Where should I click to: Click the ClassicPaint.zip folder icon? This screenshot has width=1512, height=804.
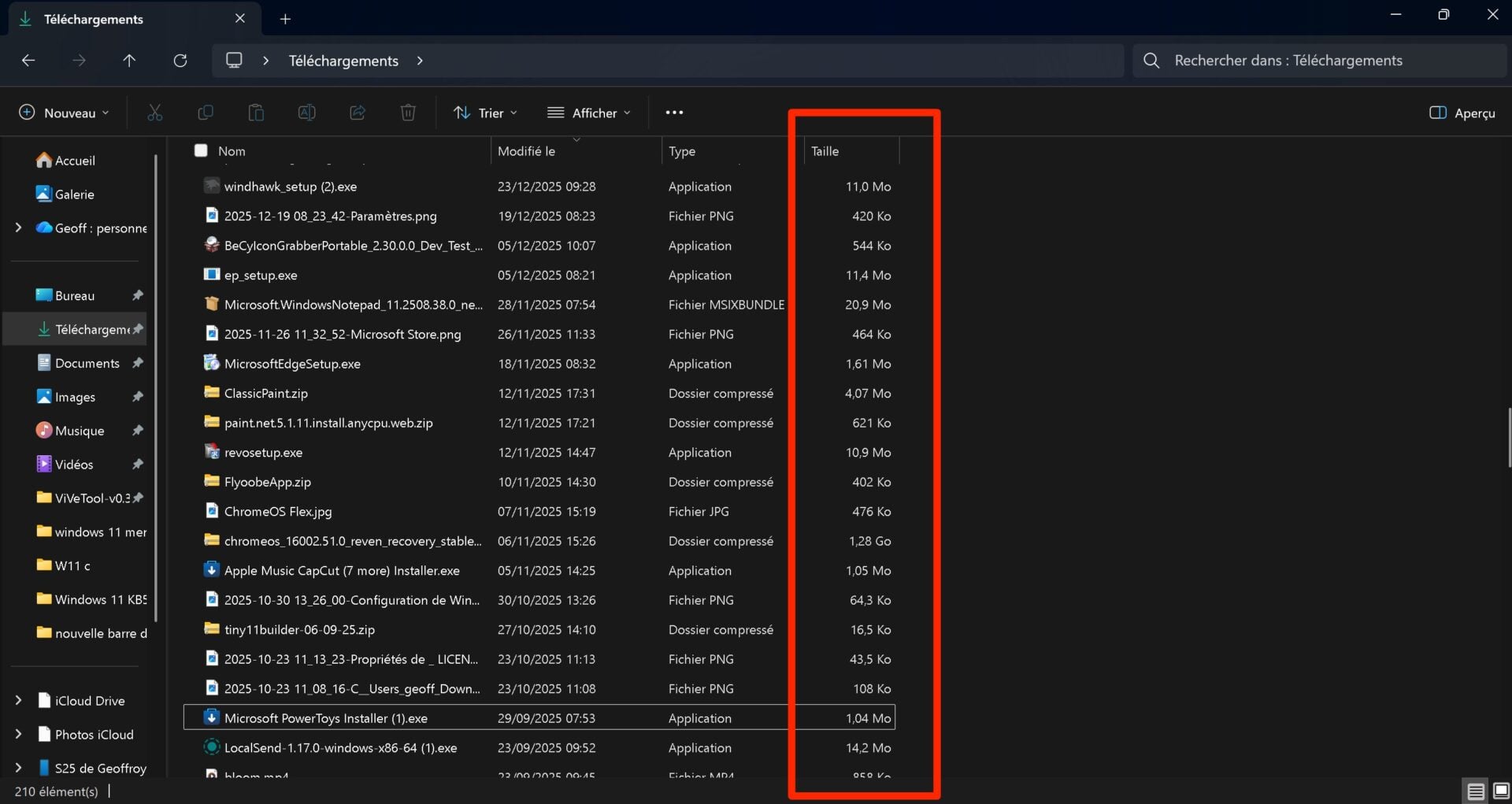coord(211,392)
